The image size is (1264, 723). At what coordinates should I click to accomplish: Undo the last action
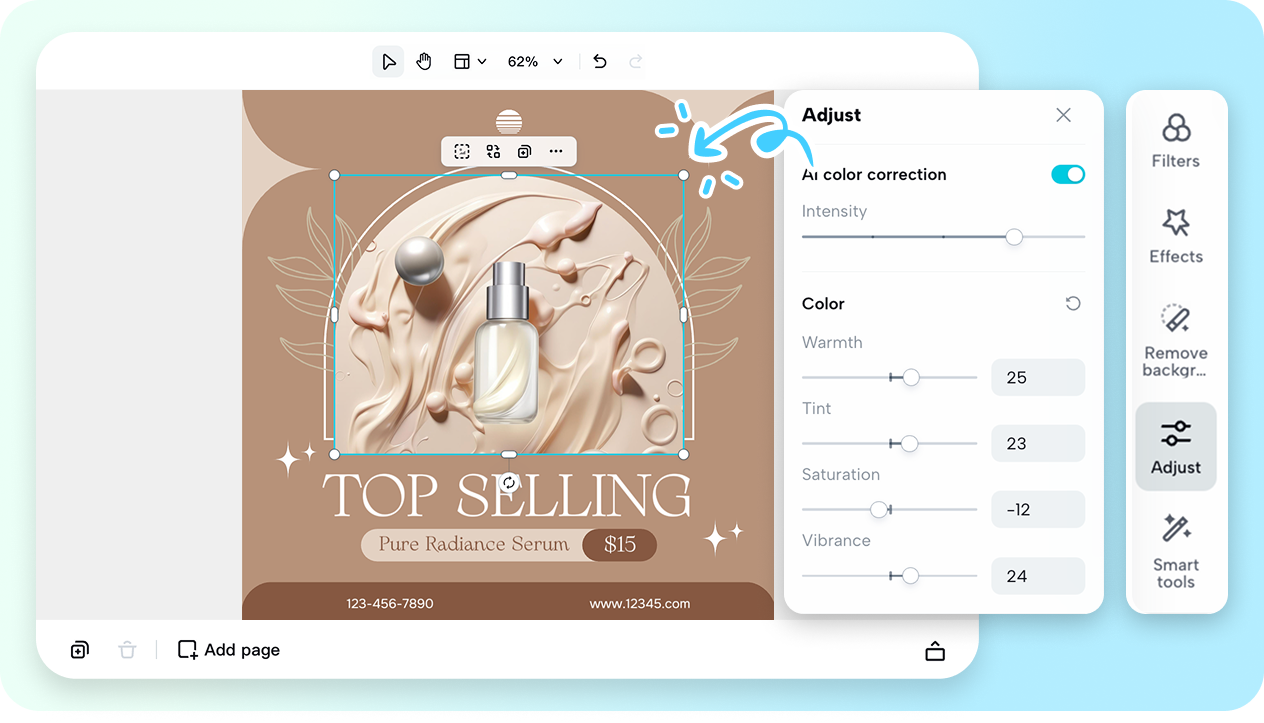(x=599, y=61)
